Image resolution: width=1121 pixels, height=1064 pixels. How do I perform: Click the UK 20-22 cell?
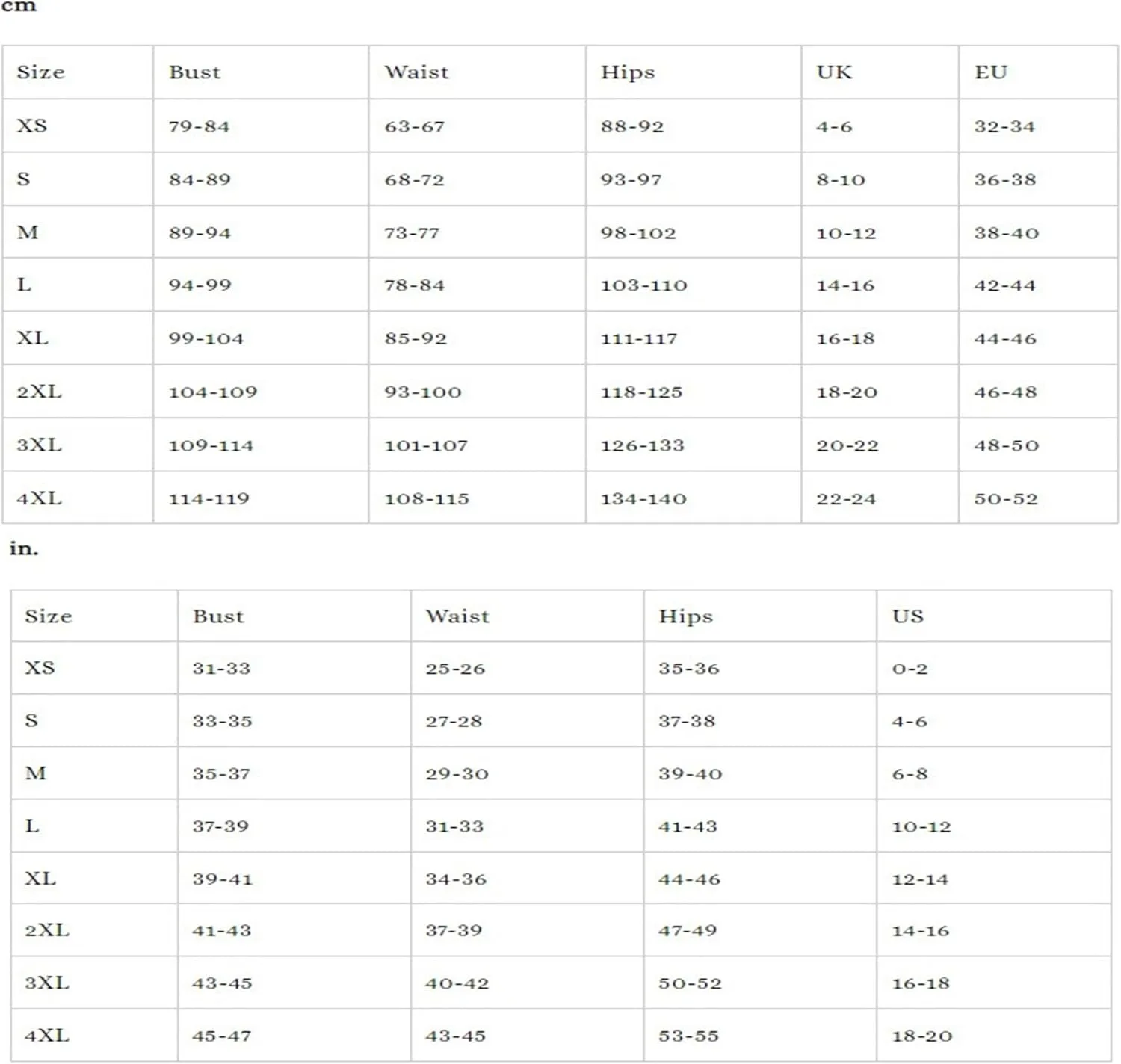pyautogui.click(x=880, y=445)
